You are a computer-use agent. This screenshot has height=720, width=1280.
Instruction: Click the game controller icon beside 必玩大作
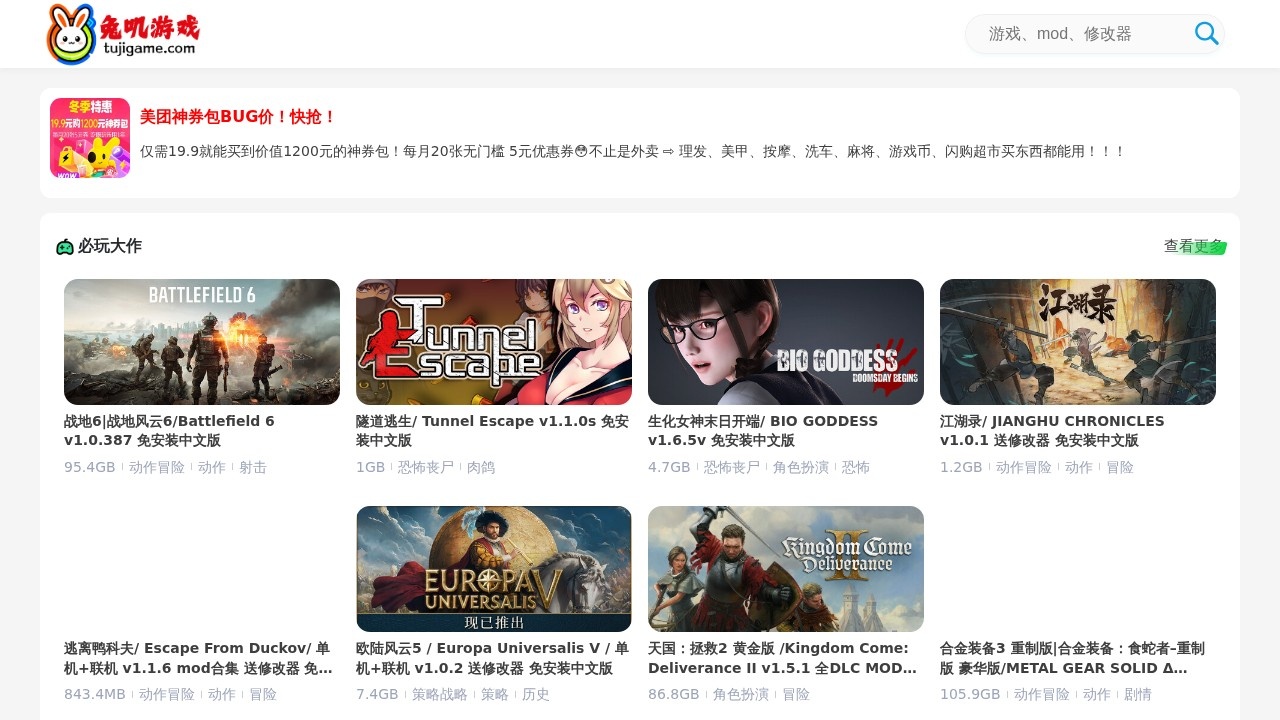click(65, 247)
